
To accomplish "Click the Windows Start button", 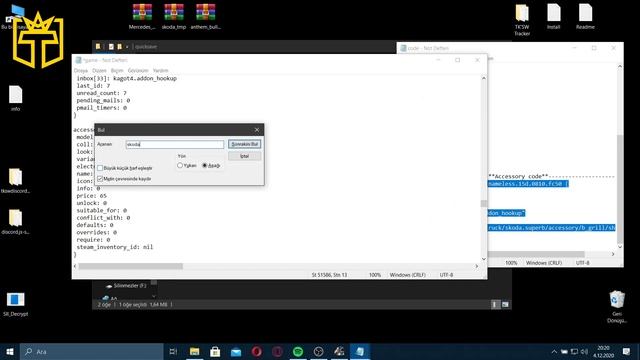I will point(10,351).
